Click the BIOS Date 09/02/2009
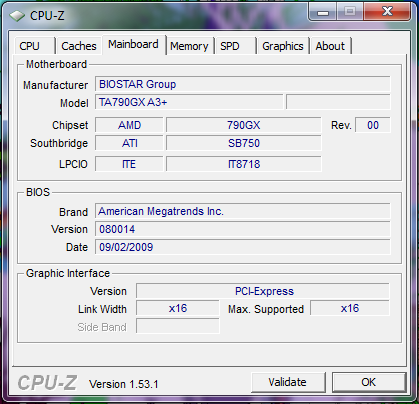 coord(243,247)
